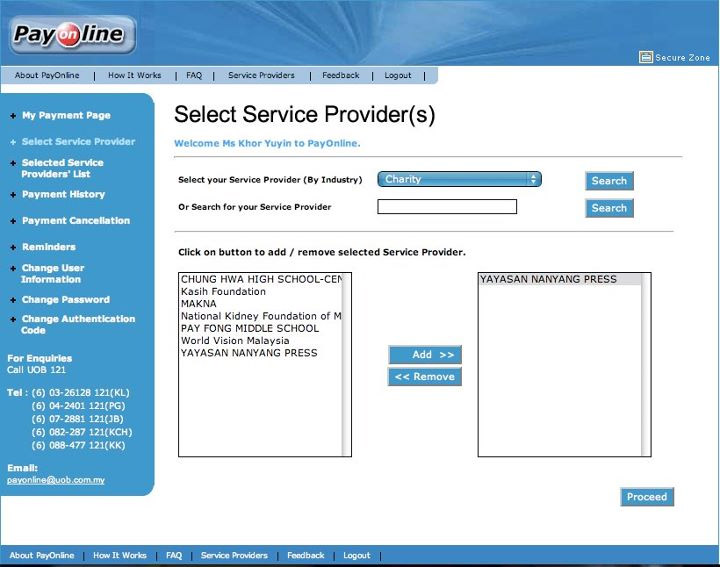The image size is (720, 567).
Task: Open Selected Service Providers' List link
Action: (62, 168)
